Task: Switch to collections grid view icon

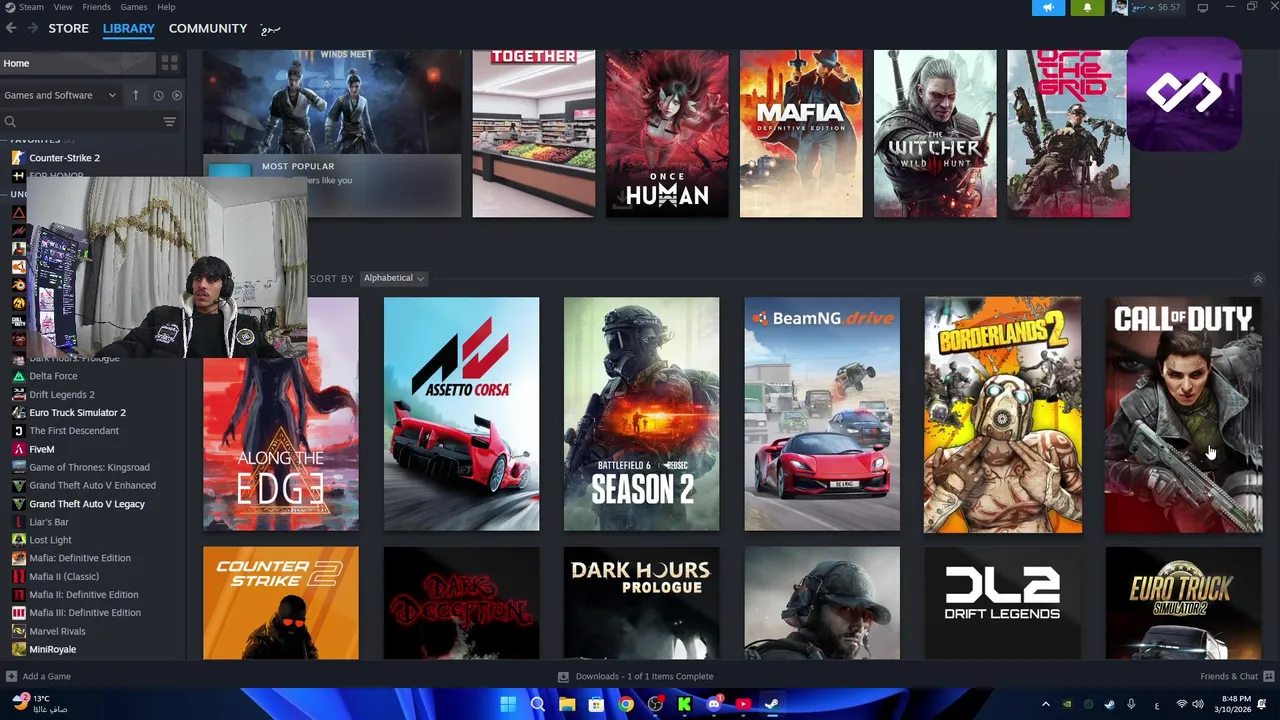Action: click(169, 63)
